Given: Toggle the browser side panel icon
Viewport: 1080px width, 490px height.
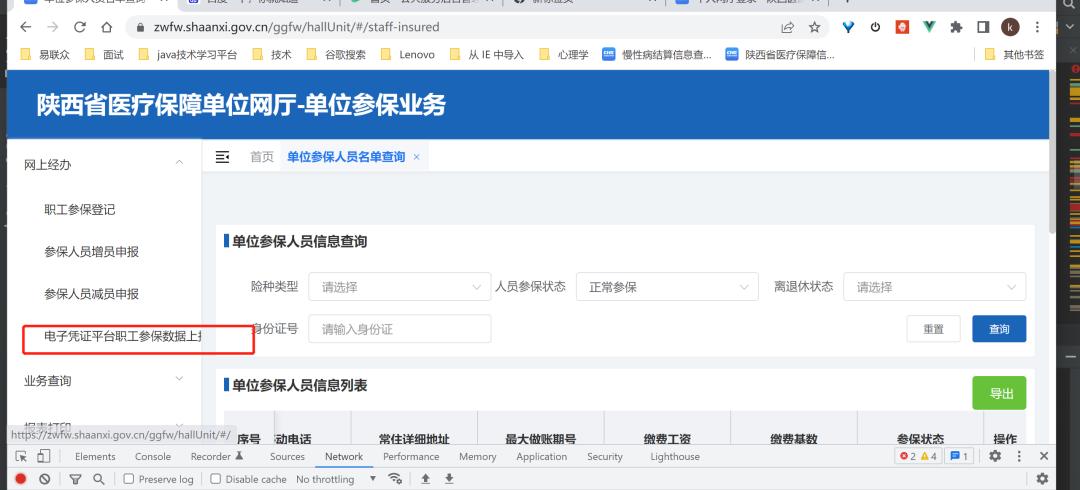Looking at the screenshot, I should 983,28.
